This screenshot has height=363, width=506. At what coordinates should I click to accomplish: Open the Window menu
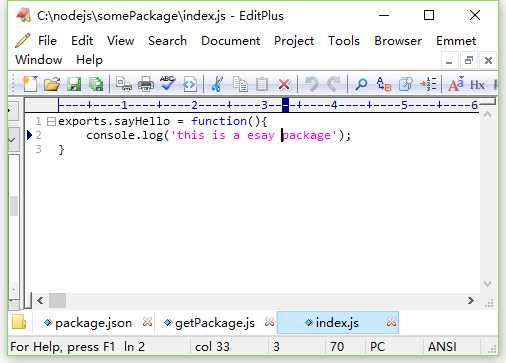tap(39, 60)
